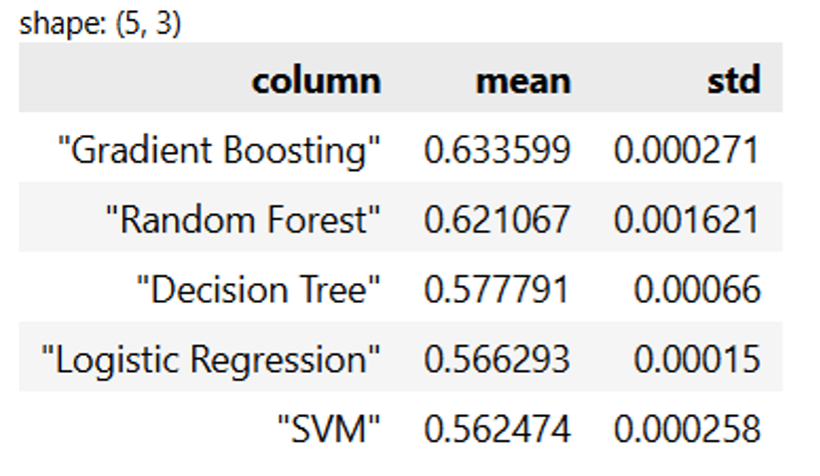
Task: Click the mean value 0.577791
Action: click(497, 290)
